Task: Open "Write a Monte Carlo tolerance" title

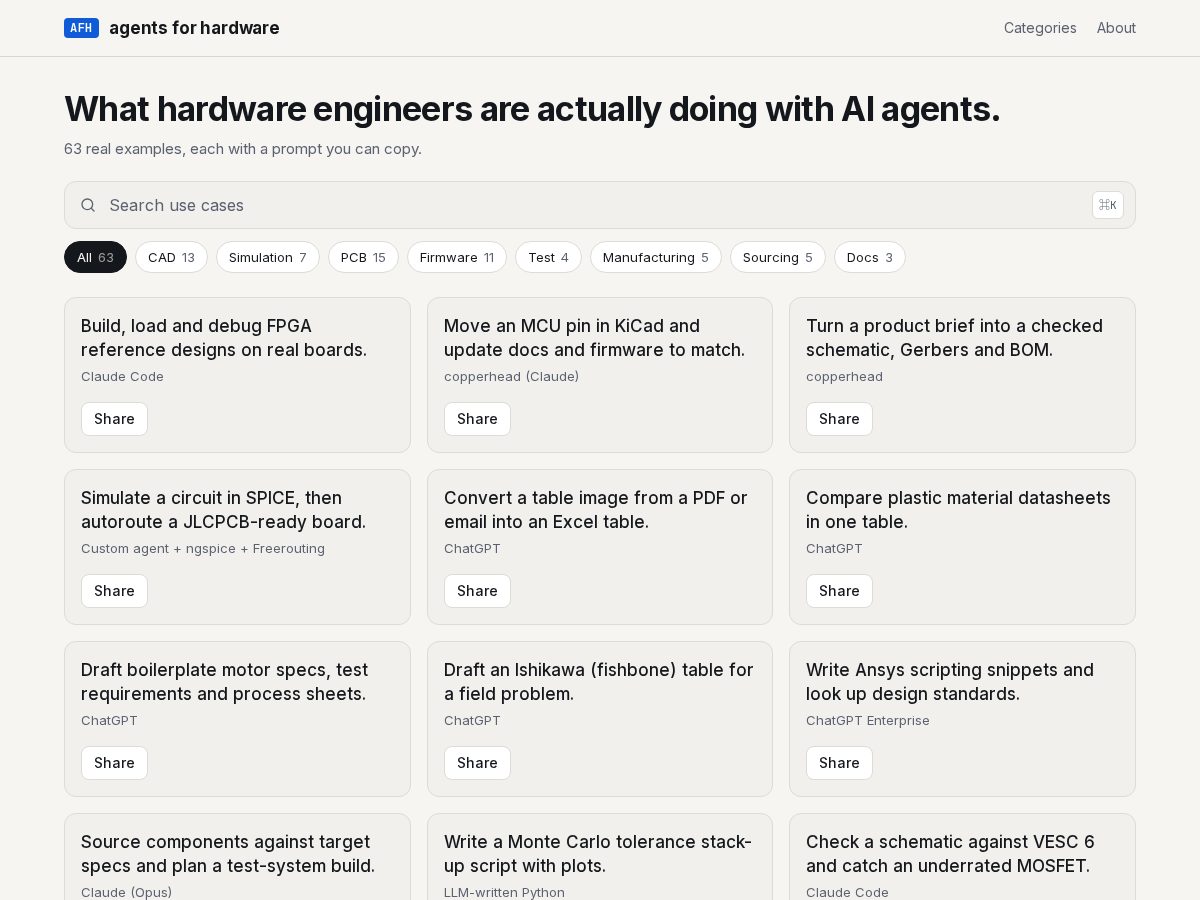Action: point(598,854)
